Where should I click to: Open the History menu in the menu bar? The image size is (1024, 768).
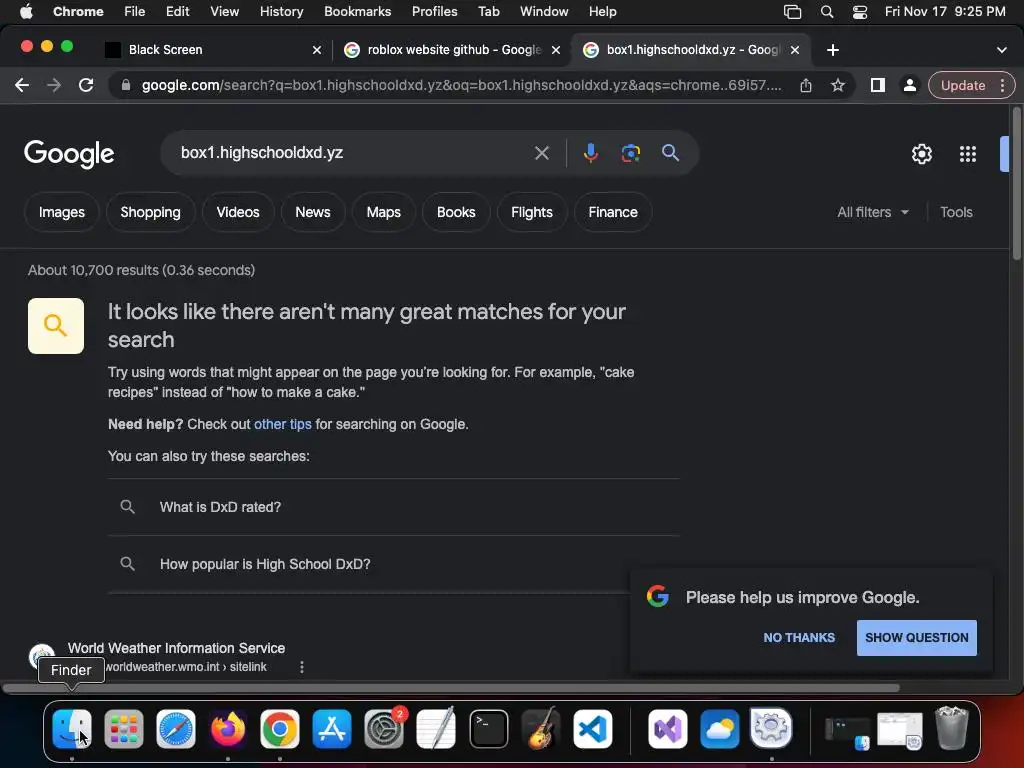281,12
